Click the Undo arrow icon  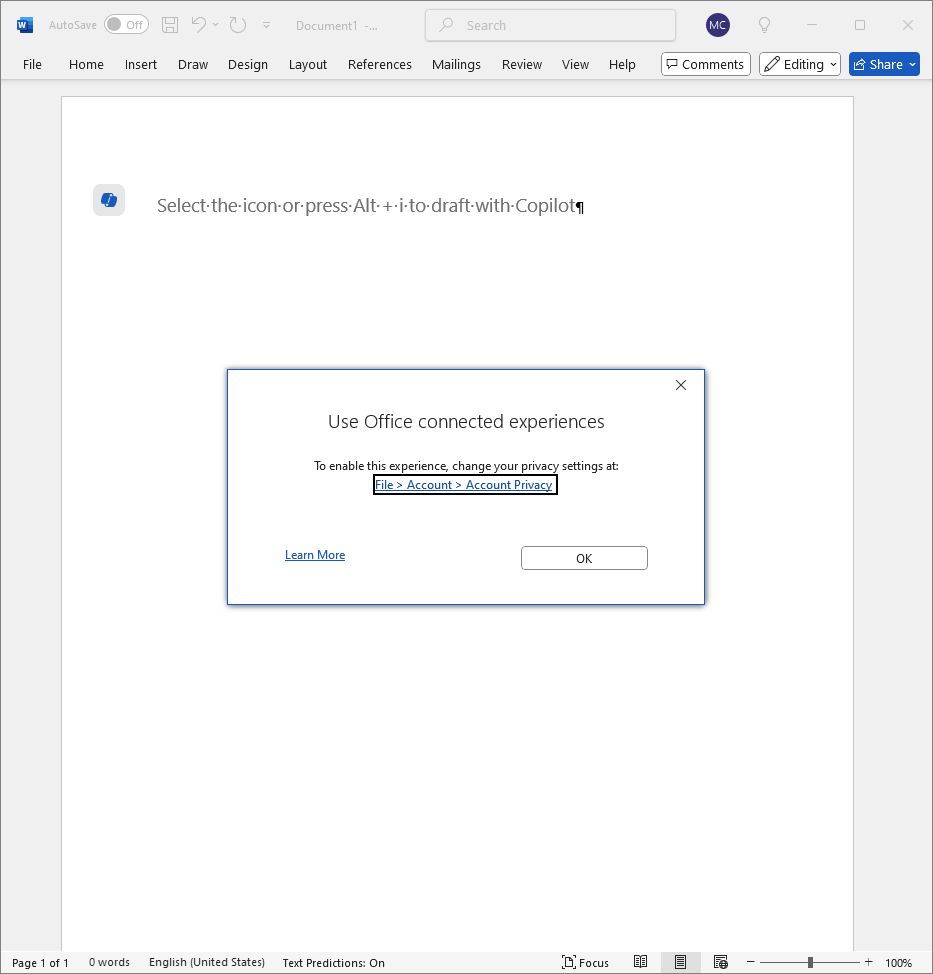pyautogui.click(x=199, y=25)
